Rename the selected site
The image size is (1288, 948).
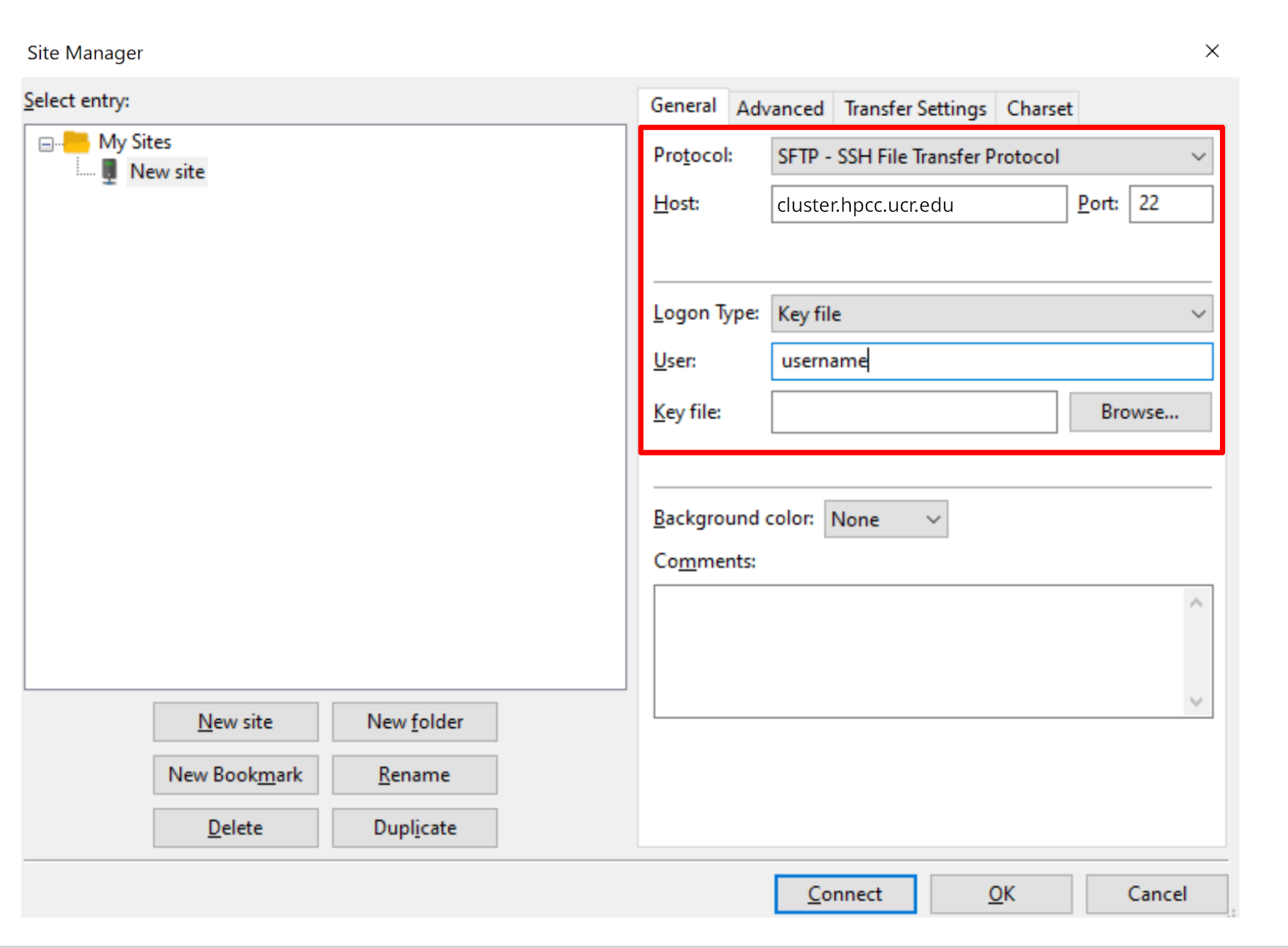(415, 774)
